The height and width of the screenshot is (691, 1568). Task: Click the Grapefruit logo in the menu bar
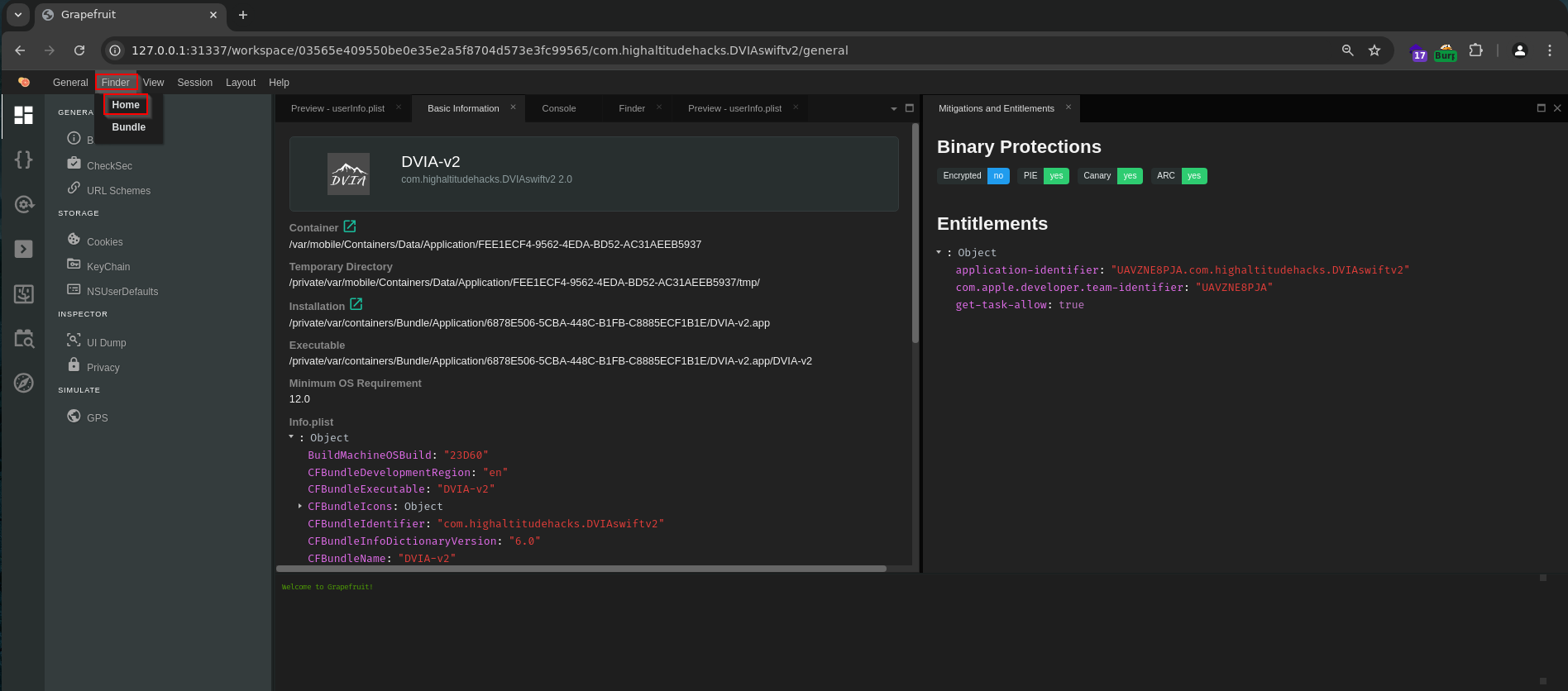24,82
